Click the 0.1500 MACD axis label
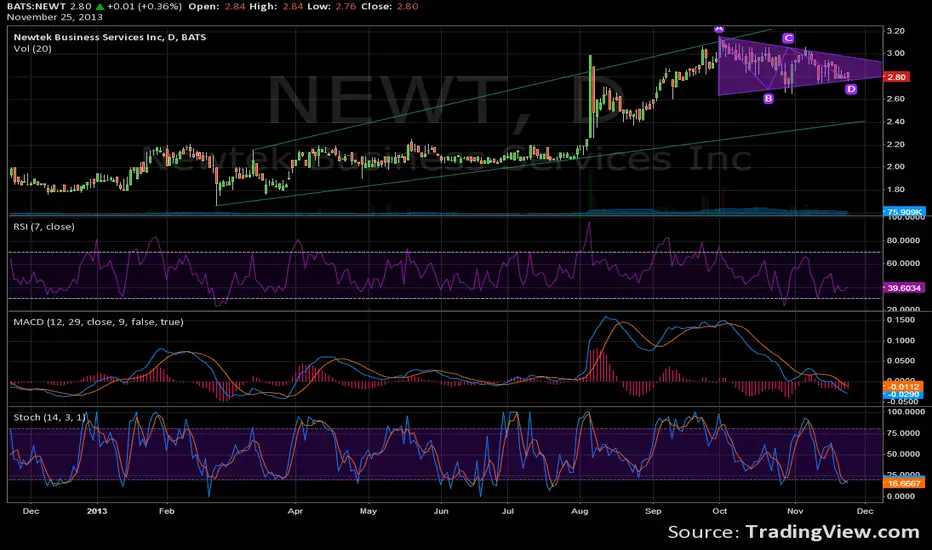Image resolution: width=932 pixels, height=550 pixels. point(900,320)
